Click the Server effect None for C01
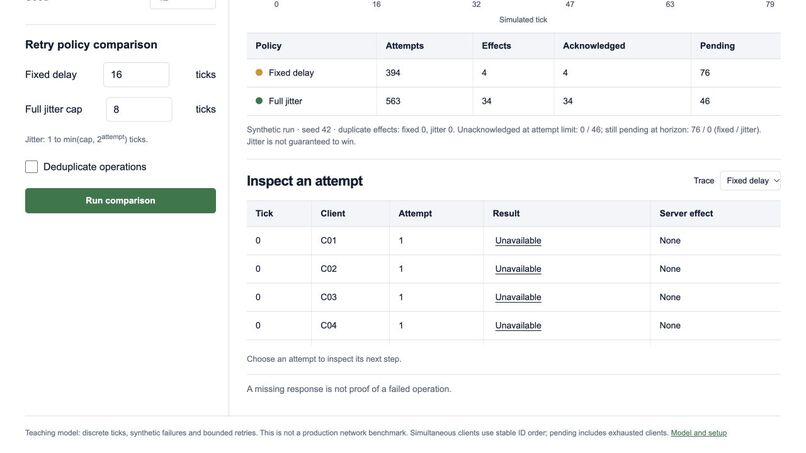 tap(670, 241)
